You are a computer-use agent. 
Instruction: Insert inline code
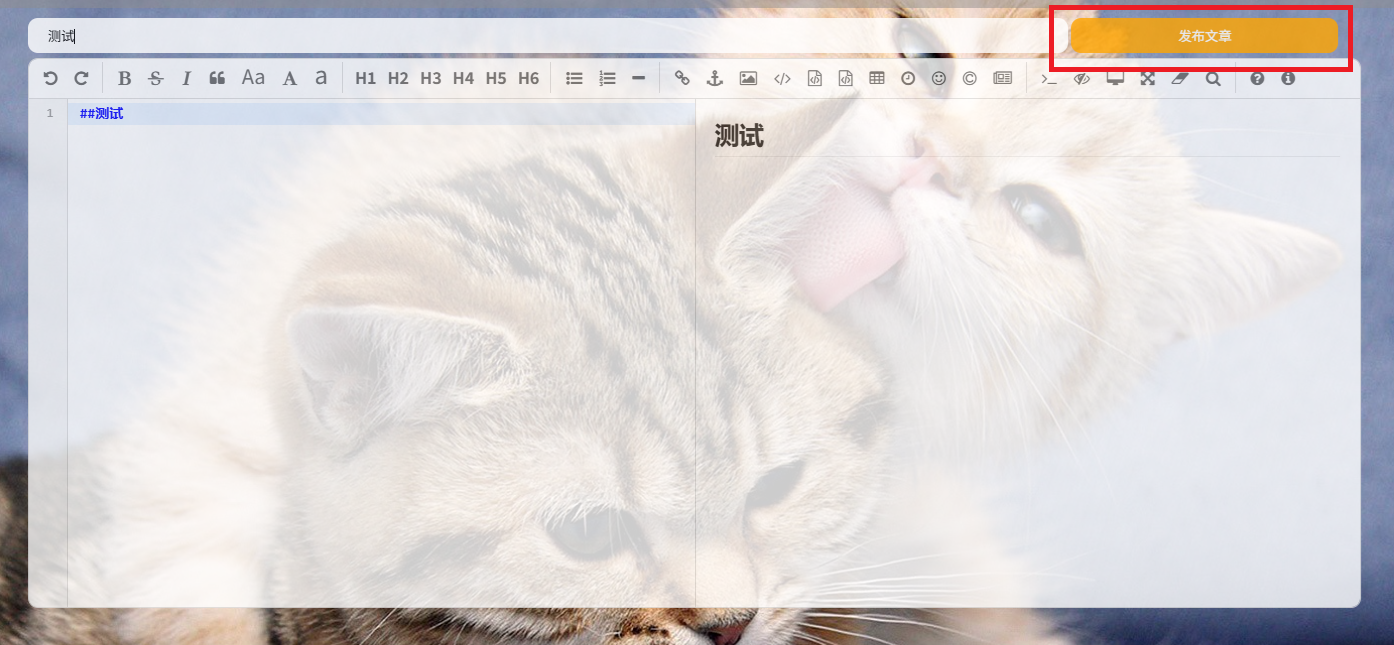pyautogui.click(x=782, y=78)
